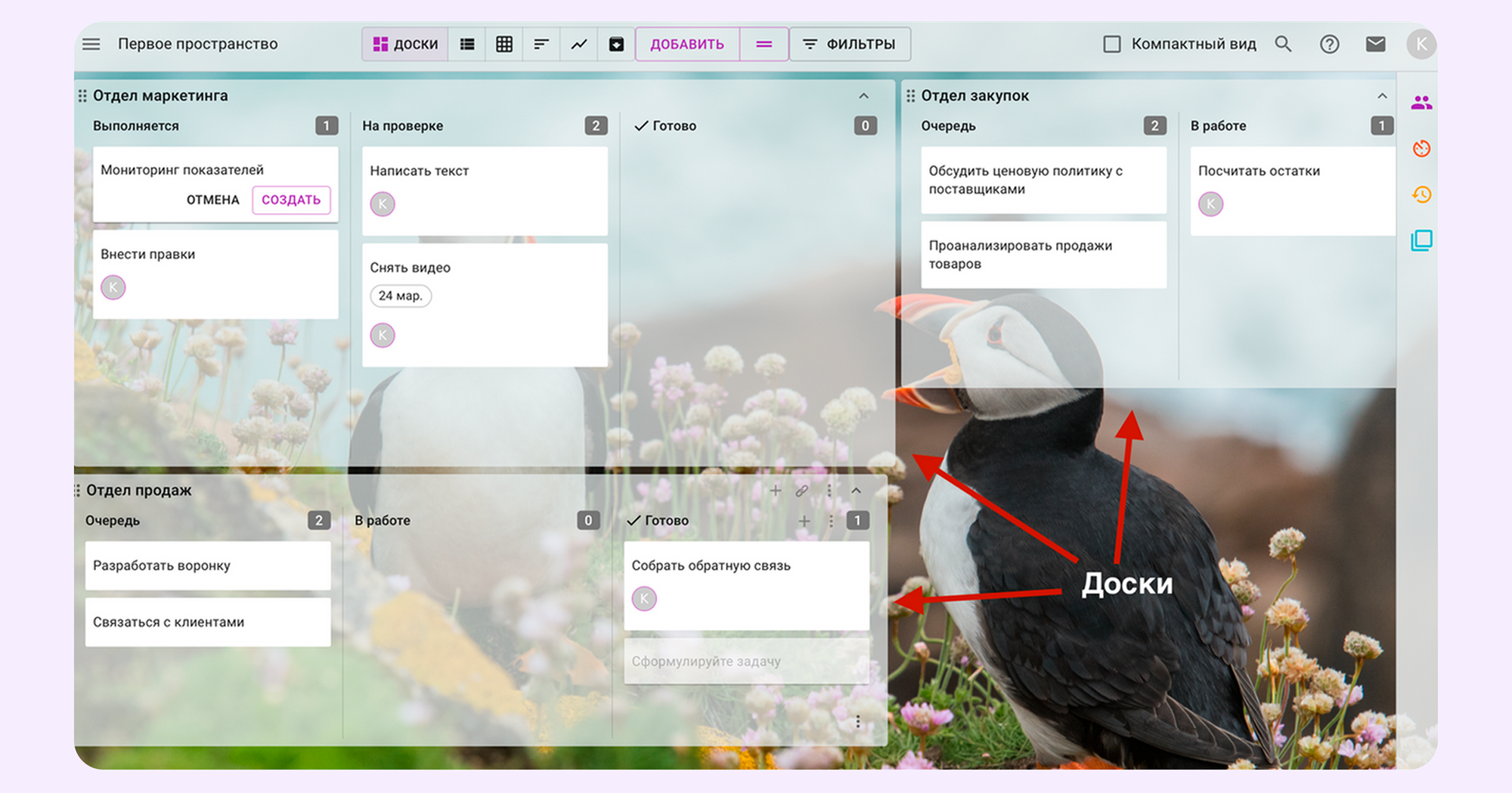This screenshot has height=793, width=1512.
Task: Click Готово column header in Отдел маркетинга
Action: (674, 126)
